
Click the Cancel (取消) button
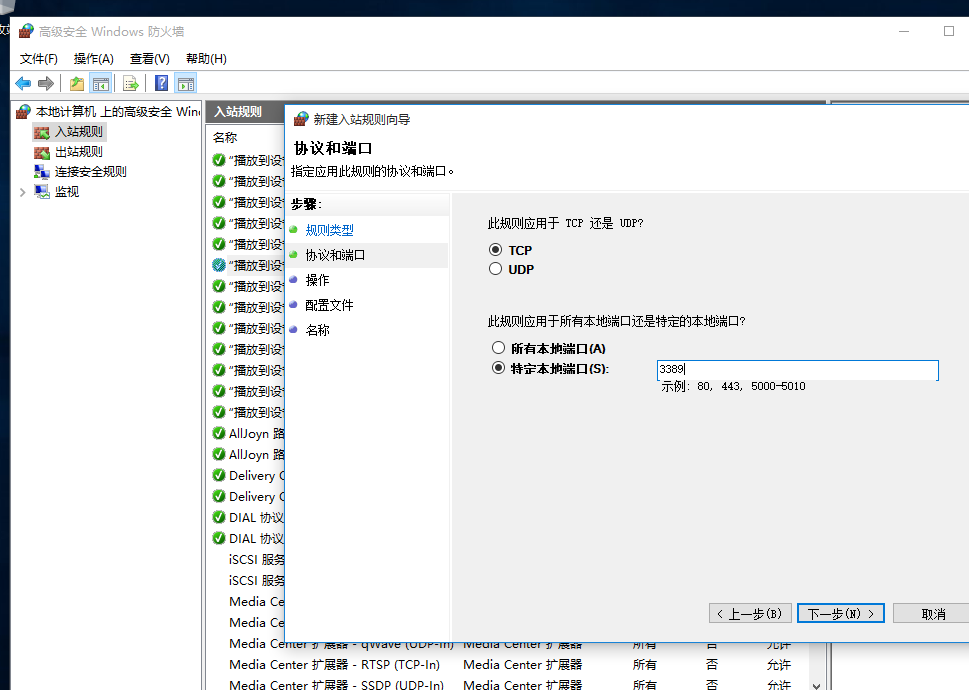tap(933, 613)
